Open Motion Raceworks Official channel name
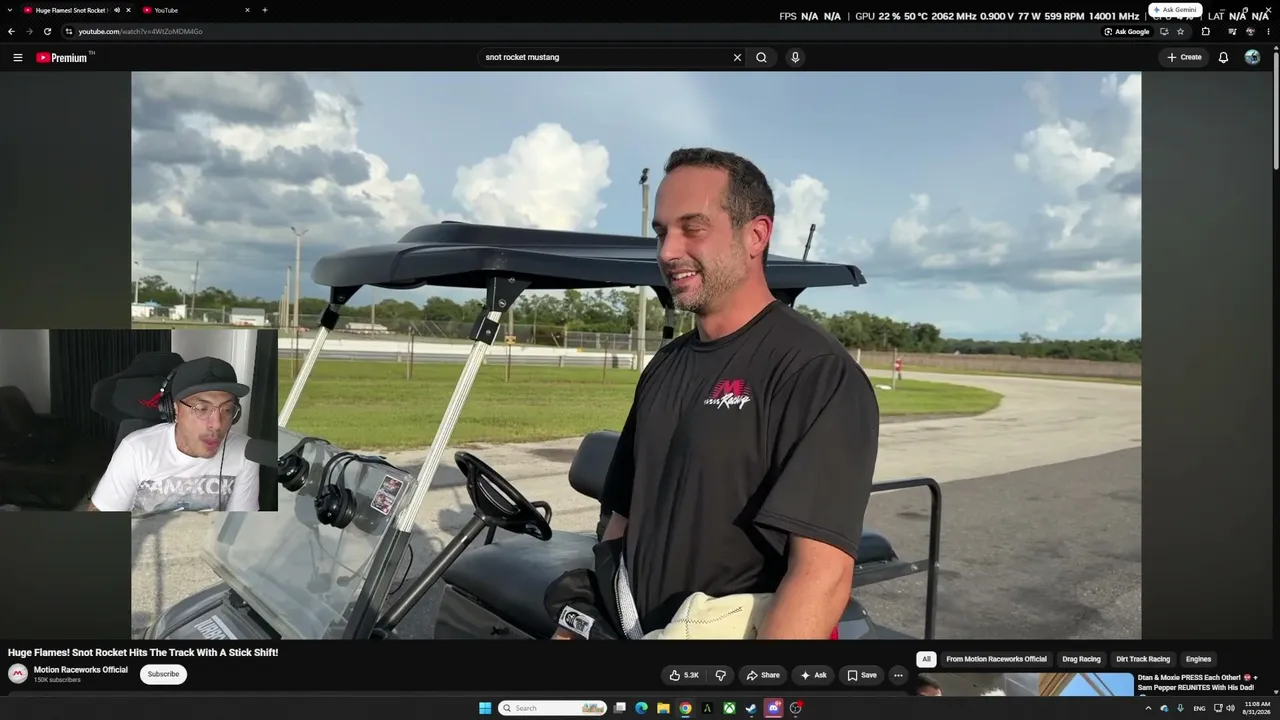Image resolution: width=1280 pixels, height=720 pixels. [x=81, y=670]
